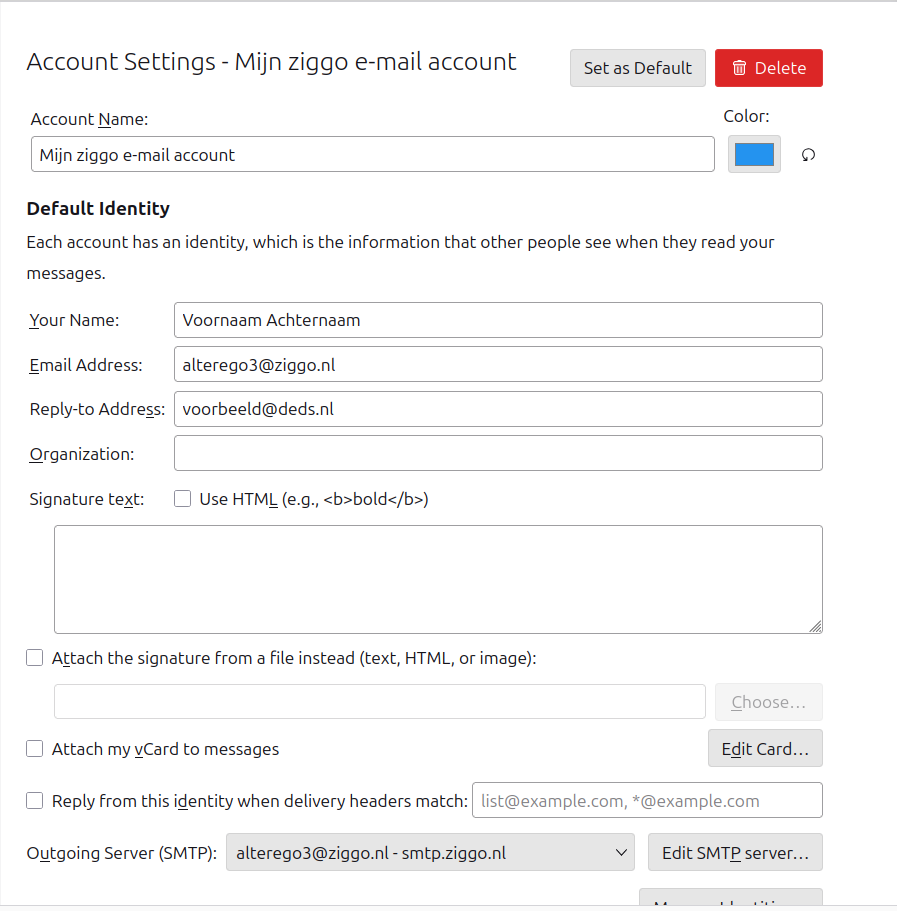Click the Set as Default button
The image size is (897, 911).
[x=637, y=68]
